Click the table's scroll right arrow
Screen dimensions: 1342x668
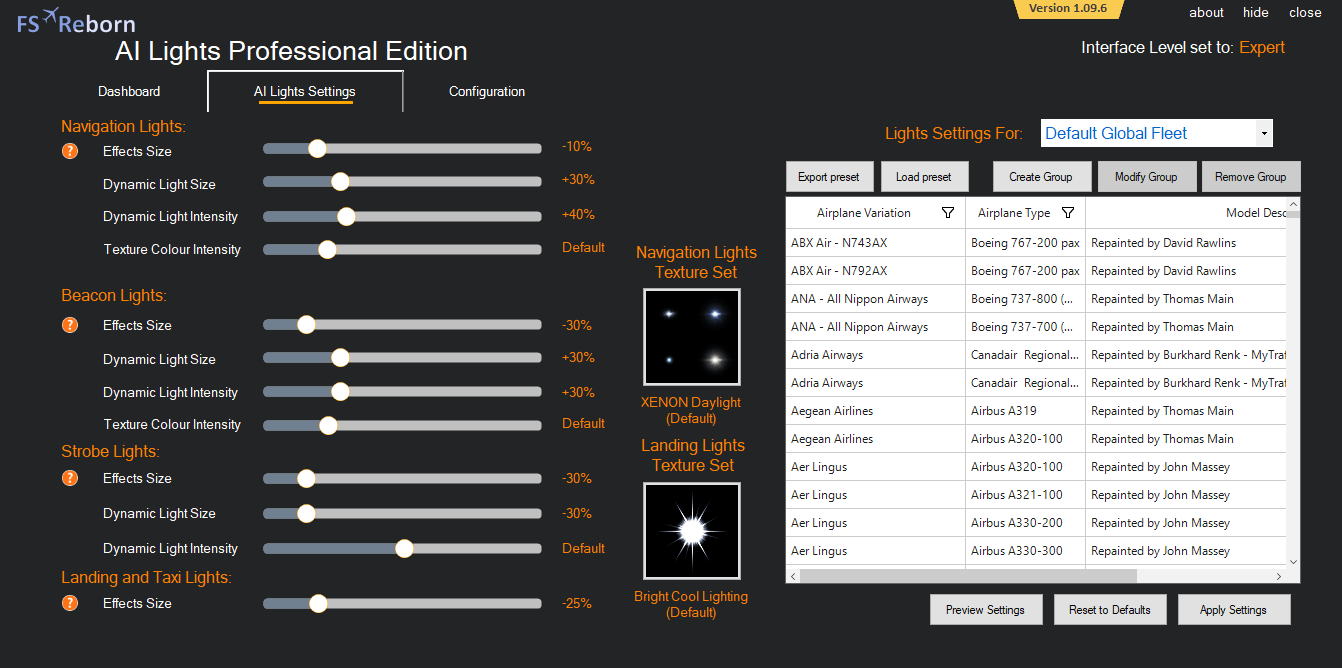pos(1278,576)
